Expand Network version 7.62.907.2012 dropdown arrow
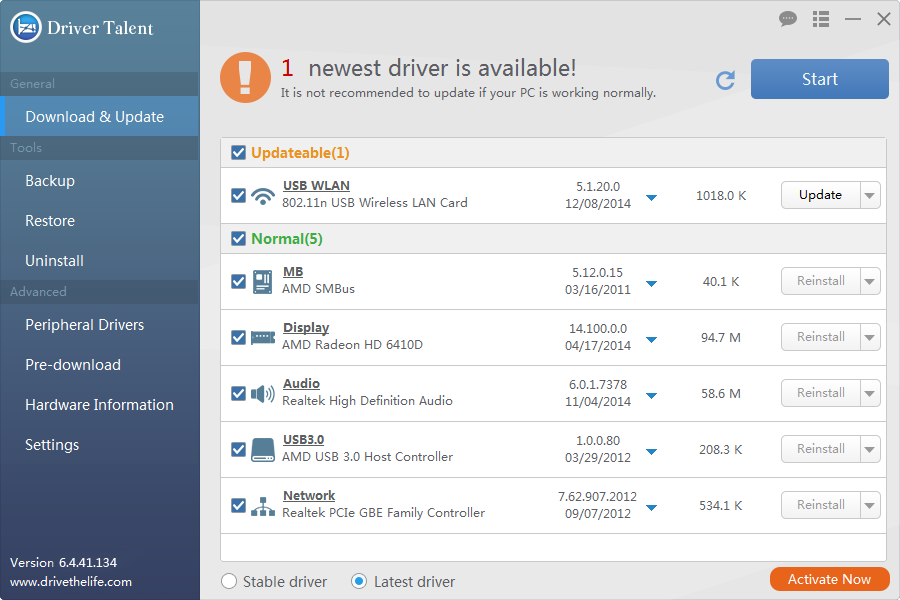The height and width of the screenshot is (600, 900). [x=651, y=508]
